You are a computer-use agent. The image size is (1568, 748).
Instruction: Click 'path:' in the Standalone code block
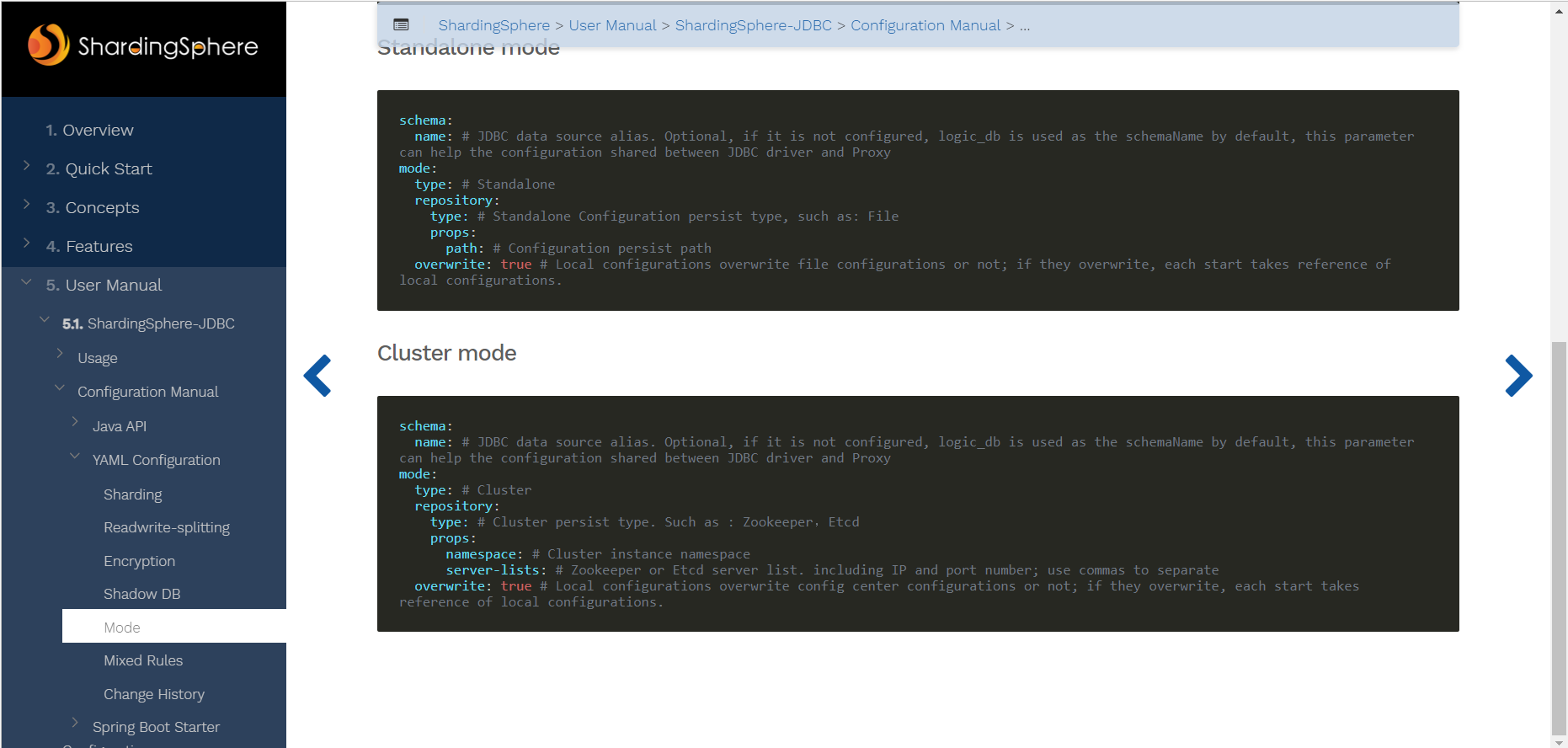tap(465, 248)
